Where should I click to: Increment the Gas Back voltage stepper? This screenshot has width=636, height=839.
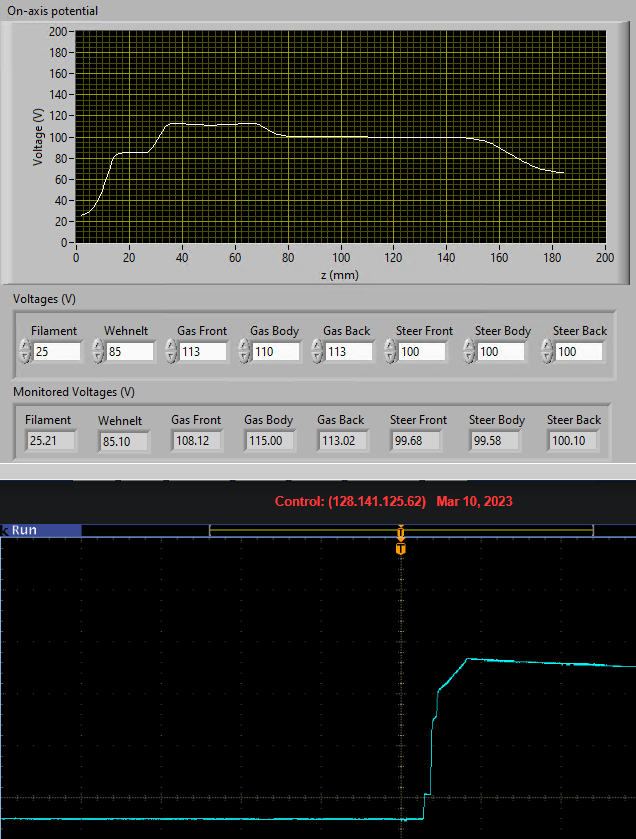click(x=317, y=346)
